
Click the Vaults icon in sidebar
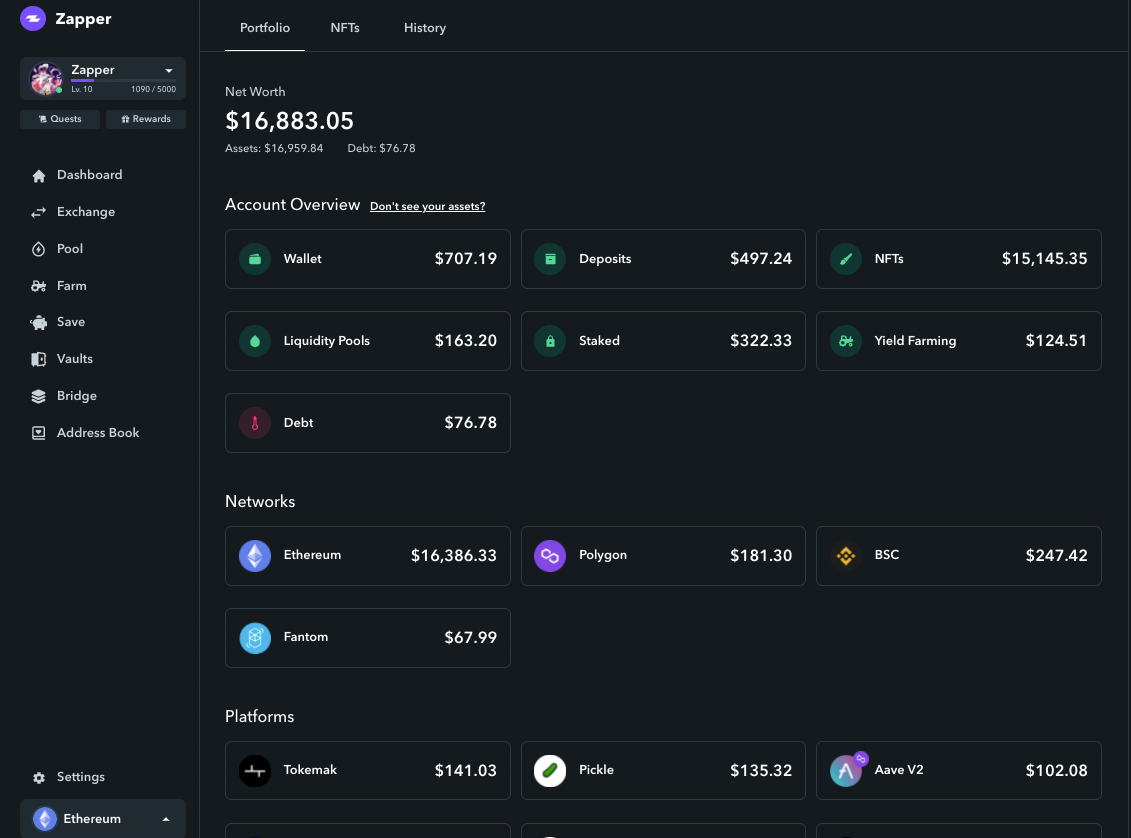39,359
